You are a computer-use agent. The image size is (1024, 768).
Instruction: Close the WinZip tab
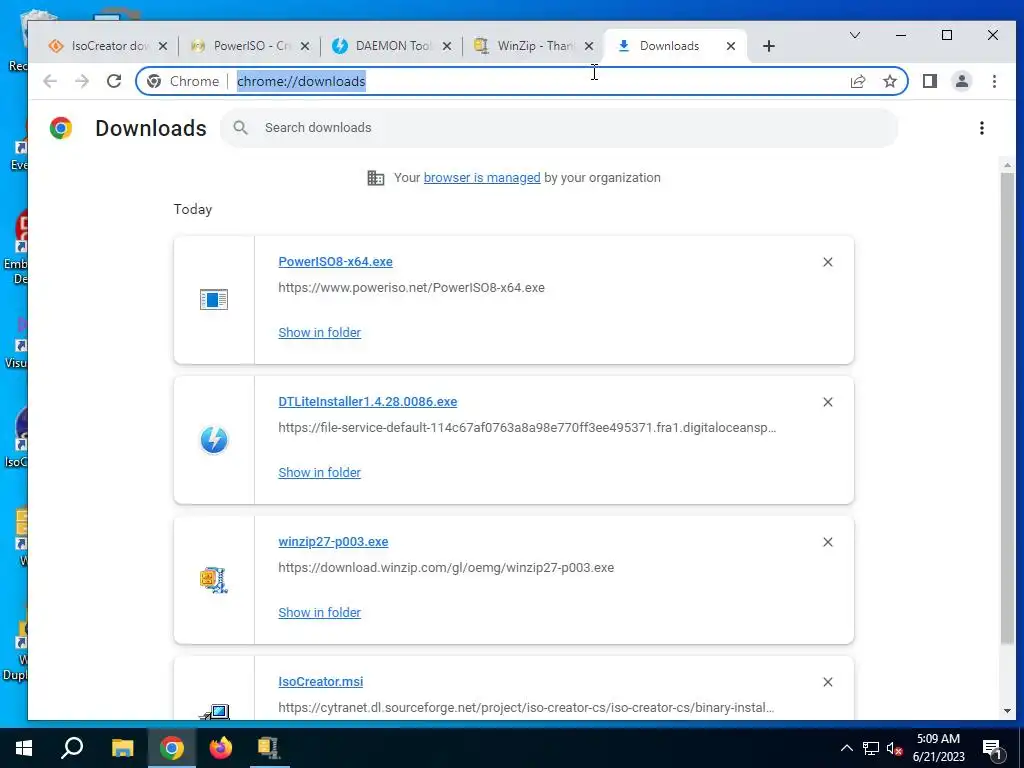point(589,46)
